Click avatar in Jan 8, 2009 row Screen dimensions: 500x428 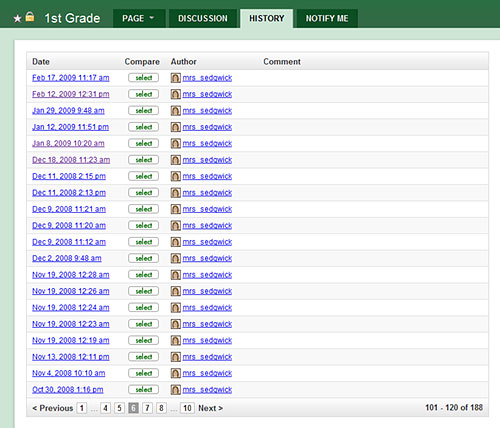[x=176, y=143]
